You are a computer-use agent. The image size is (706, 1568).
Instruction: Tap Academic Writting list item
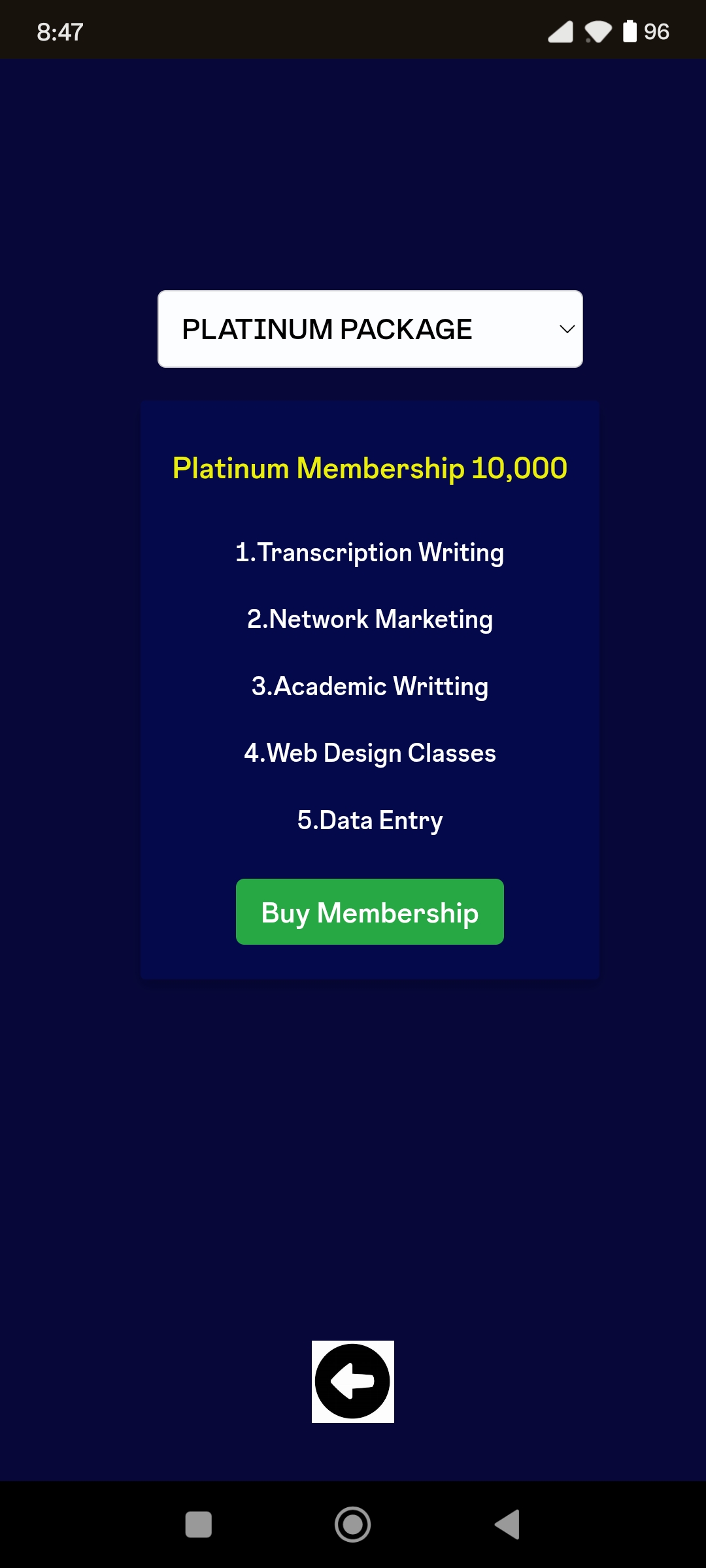click(x=370, y=687)
